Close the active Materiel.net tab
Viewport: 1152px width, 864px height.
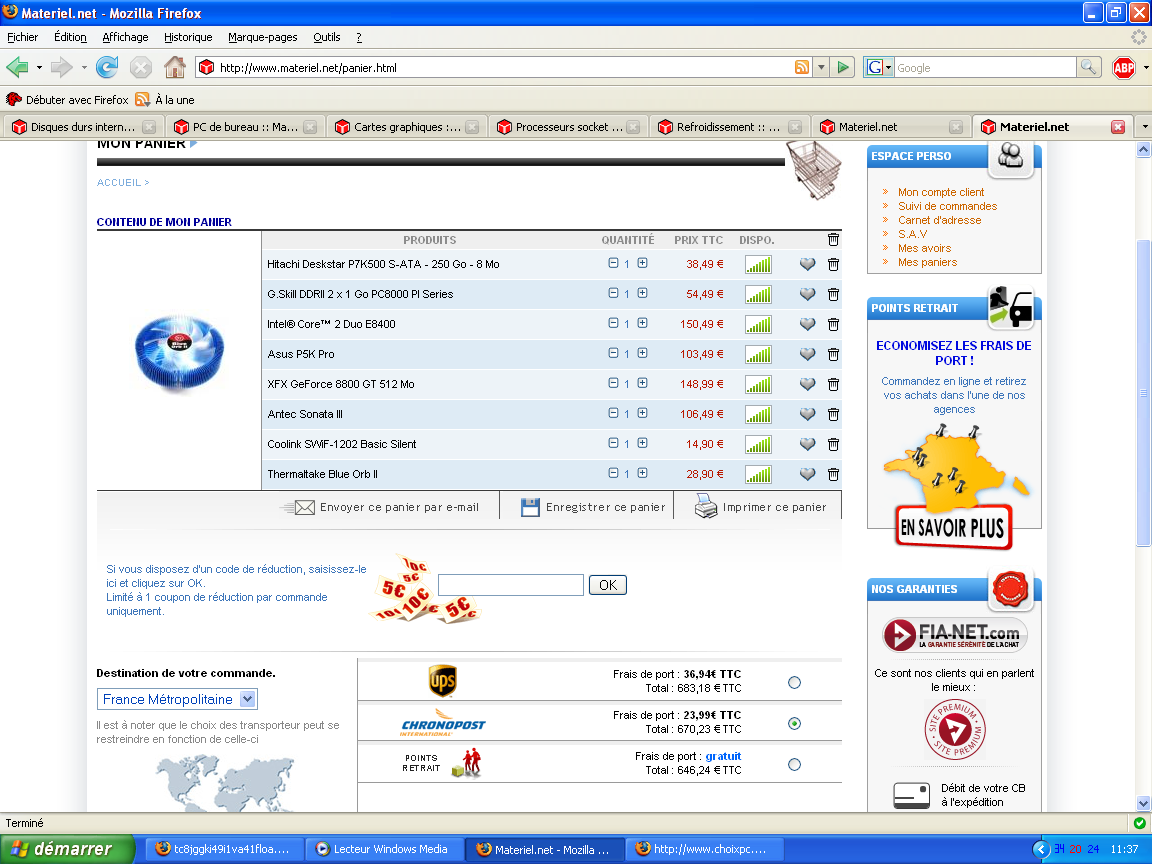1118,127
